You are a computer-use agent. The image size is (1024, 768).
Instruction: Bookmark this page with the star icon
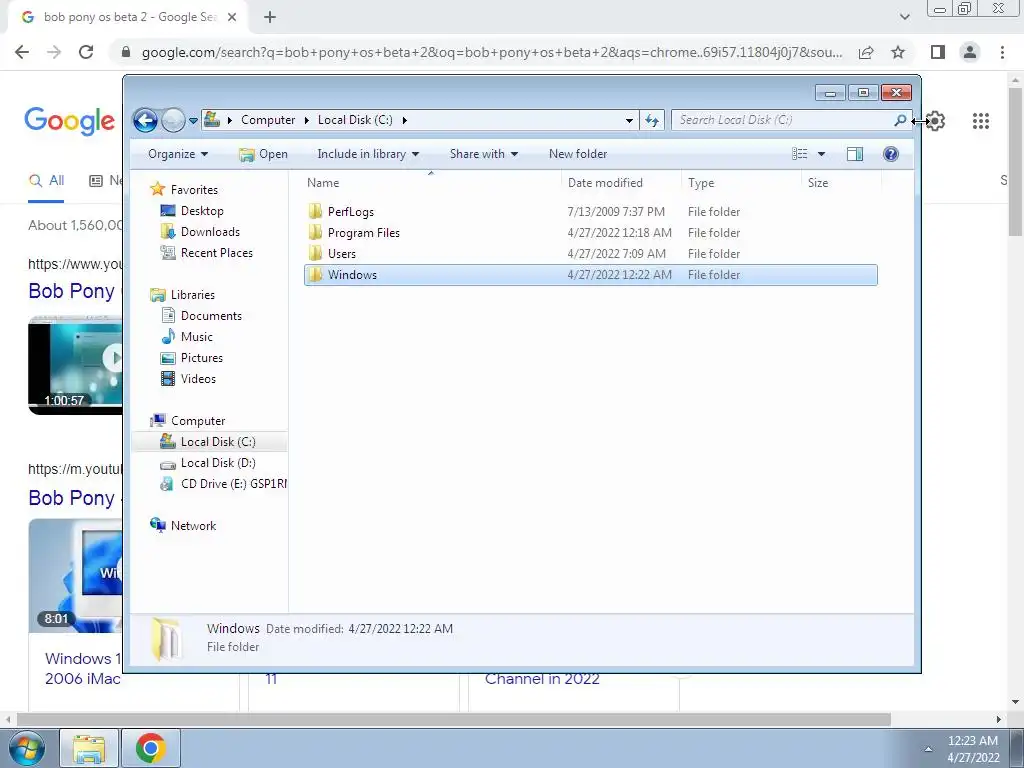898,52
